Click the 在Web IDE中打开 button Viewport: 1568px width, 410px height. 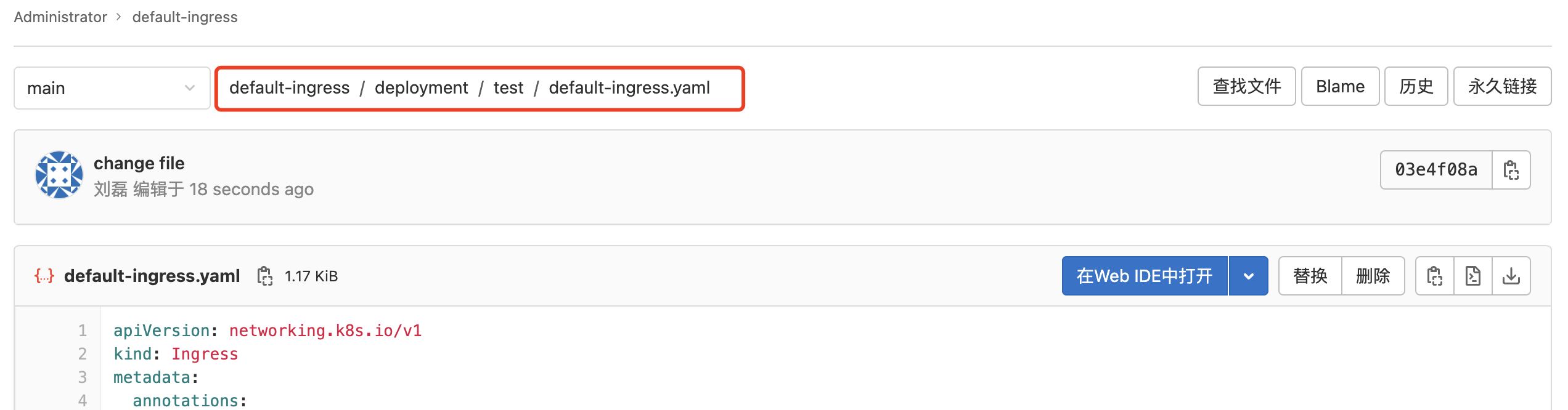coord(1145,276)
